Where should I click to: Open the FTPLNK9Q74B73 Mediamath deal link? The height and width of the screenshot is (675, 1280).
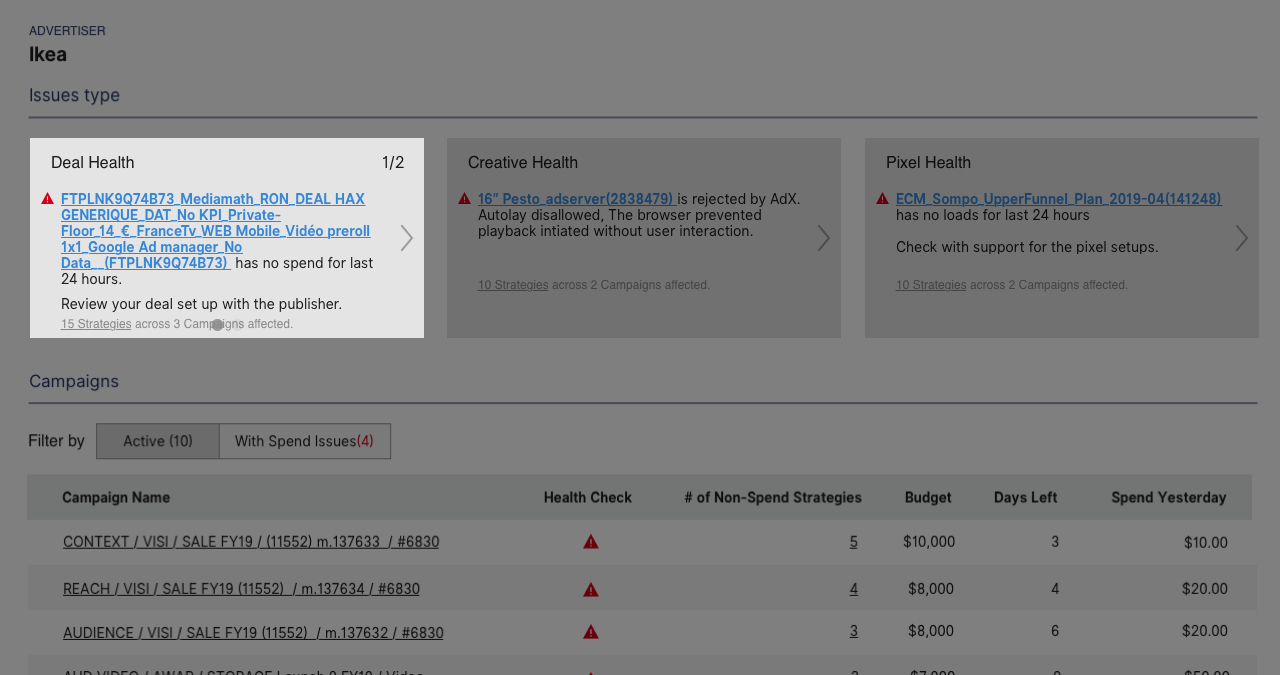[x=215, y=231]
